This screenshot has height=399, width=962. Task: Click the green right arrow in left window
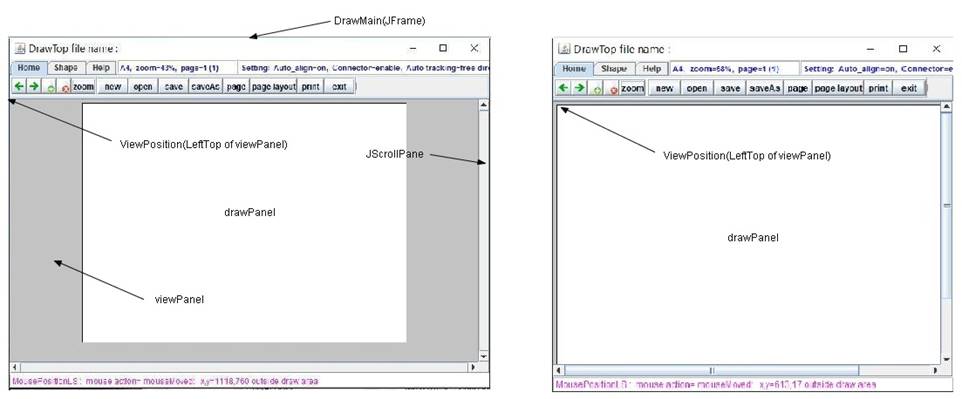pos(34,87)
